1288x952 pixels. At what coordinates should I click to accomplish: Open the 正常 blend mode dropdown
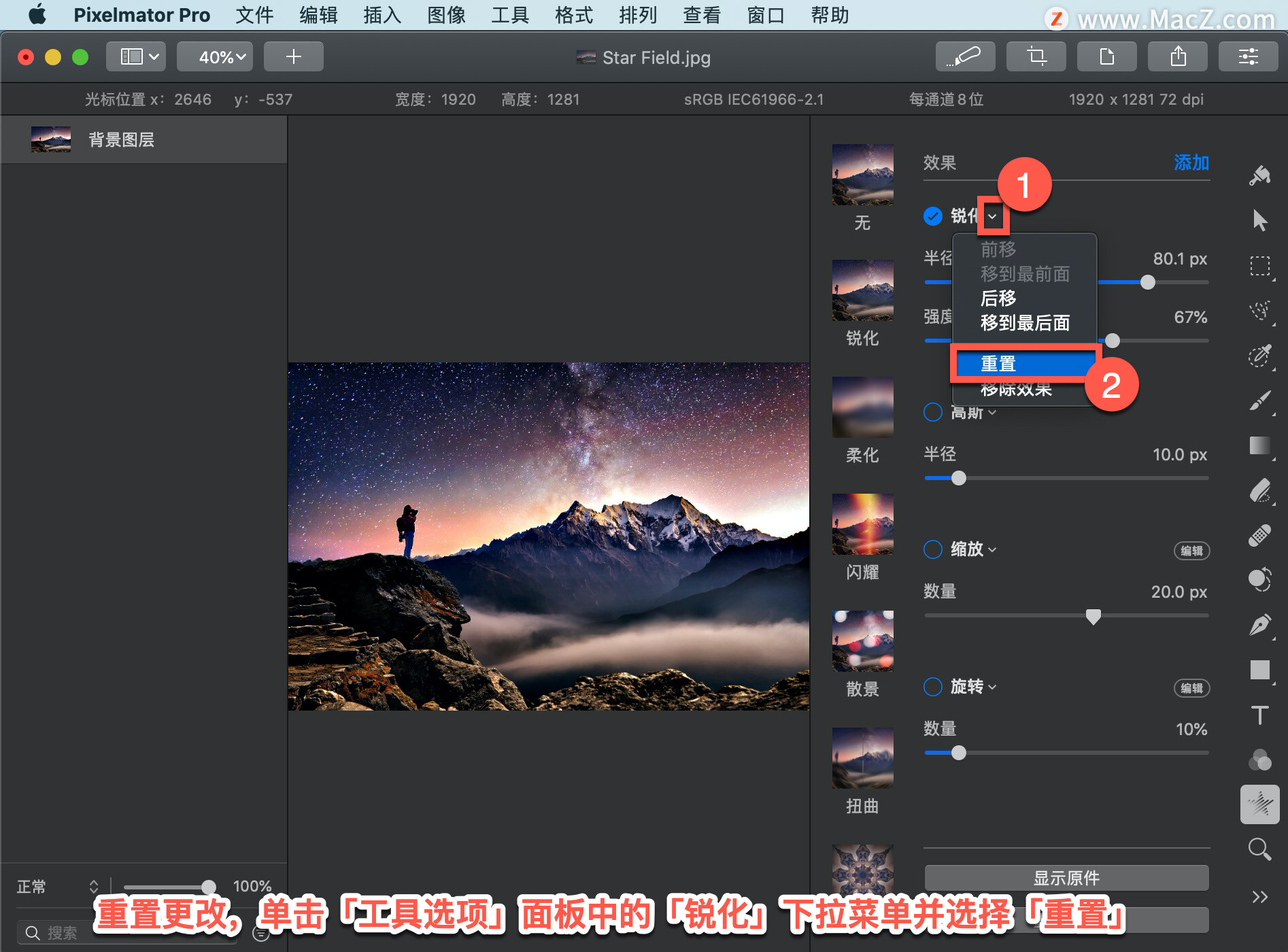point(58,887)
